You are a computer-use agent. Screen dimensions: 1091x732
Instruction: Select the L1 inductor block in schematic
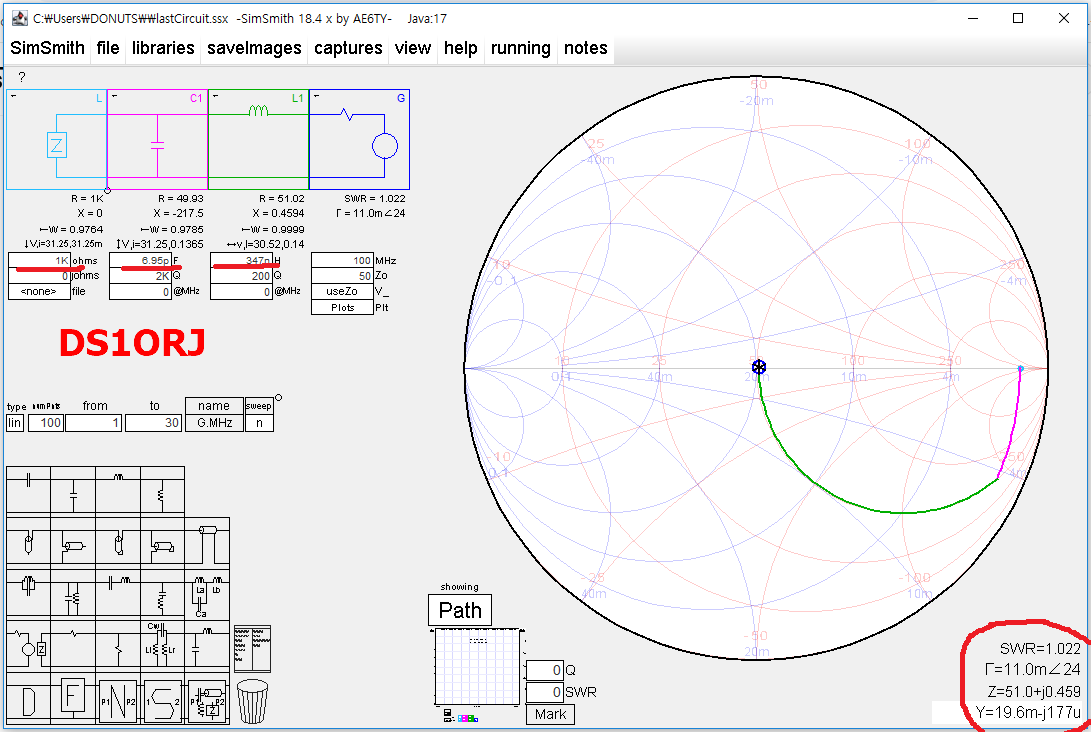point(258,139)
